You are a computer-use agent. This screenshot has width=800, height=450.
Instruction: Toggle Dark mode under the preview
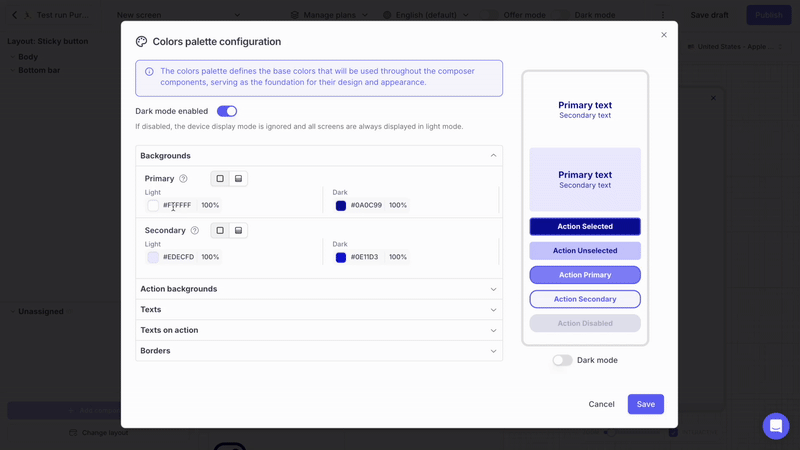tap(563, 360)
